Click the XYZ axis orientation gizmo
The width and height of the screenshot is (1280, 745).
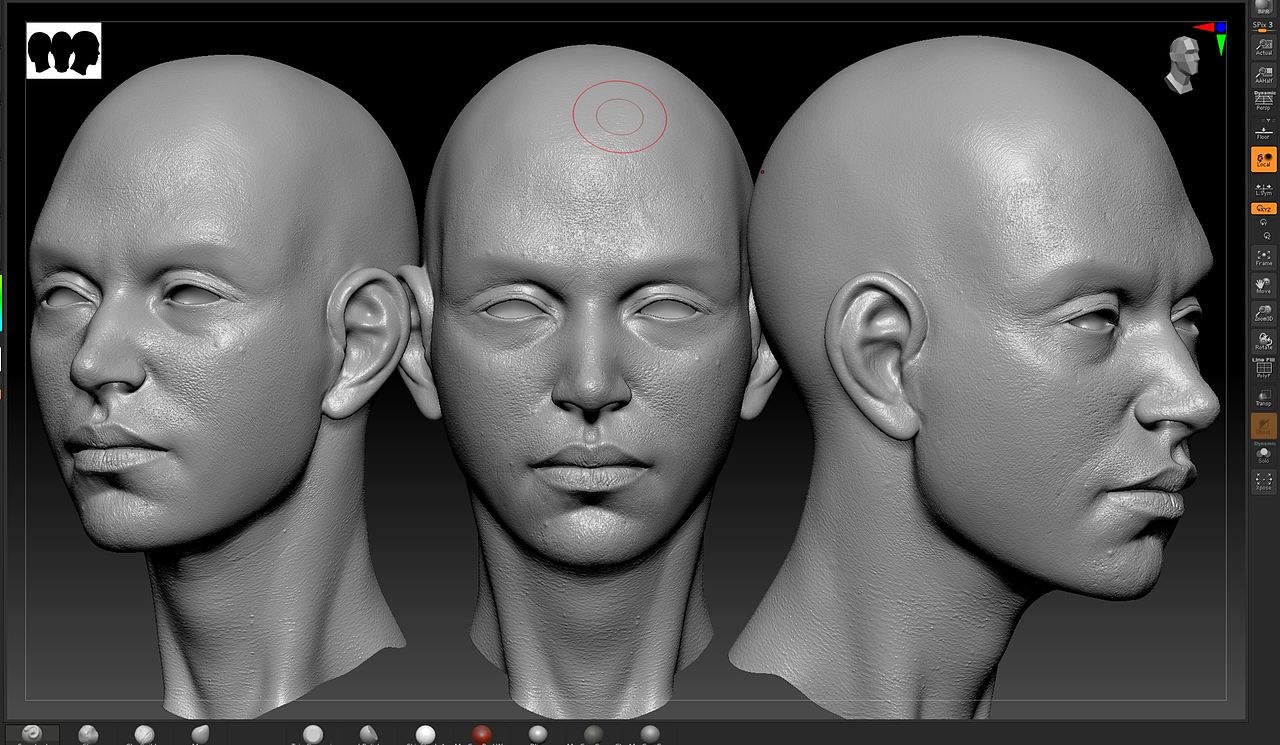coord(1211,38)
